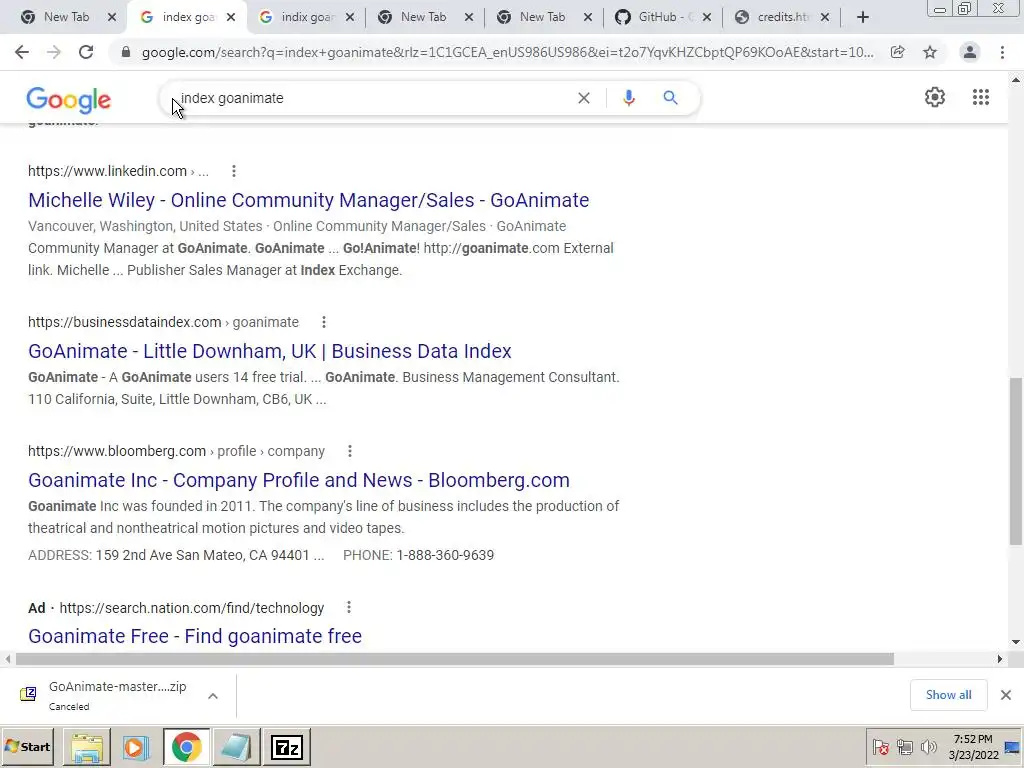Open 7-Zip from the taskbar
Viewport: 1024px width, 768px height.
(287, 747)
